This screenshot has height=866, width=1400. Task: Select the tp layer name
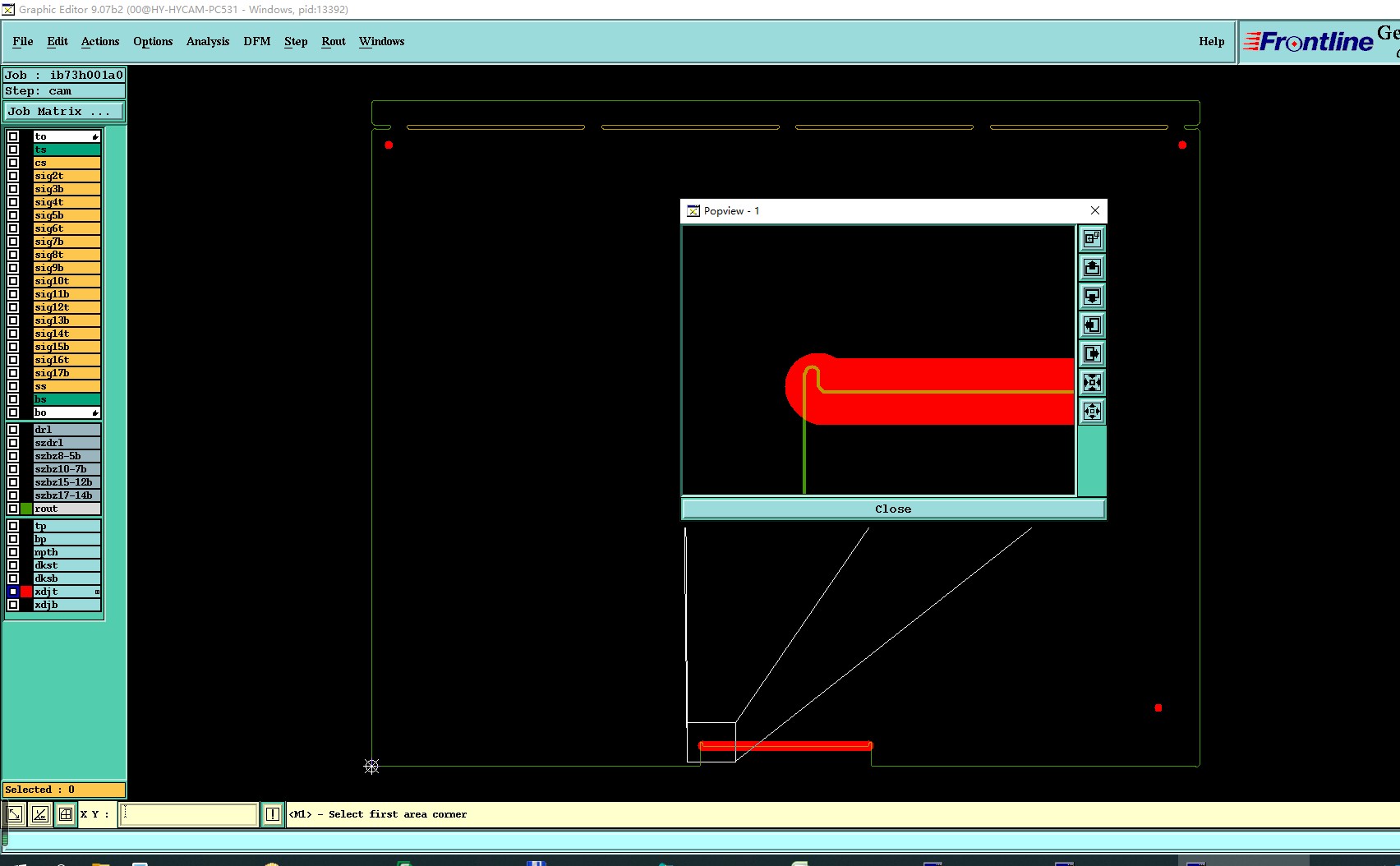pos(67,526)
